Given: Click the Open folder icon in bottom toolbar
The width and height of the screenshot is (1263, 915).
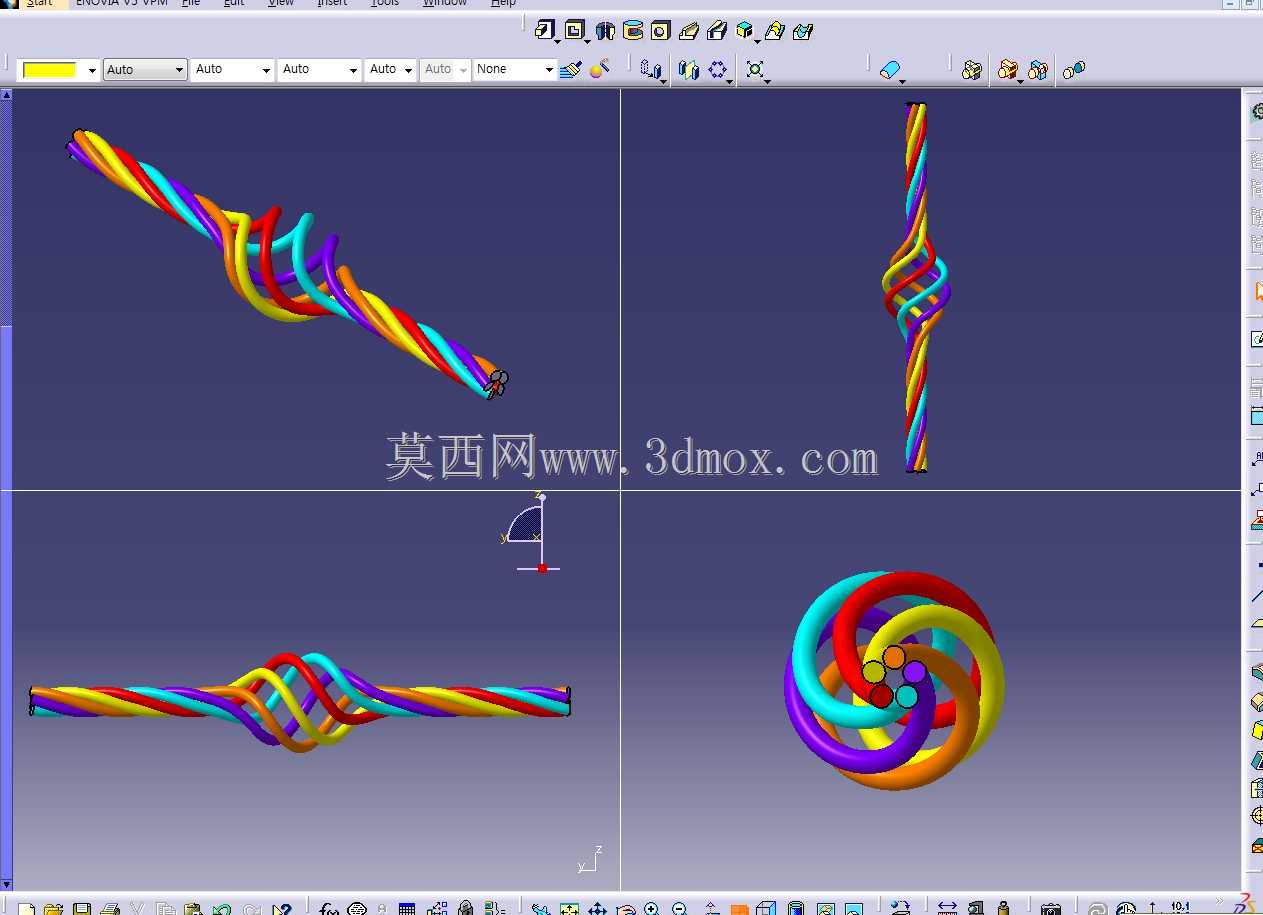Looking at the screenshot, I should [x=53, y=909].
